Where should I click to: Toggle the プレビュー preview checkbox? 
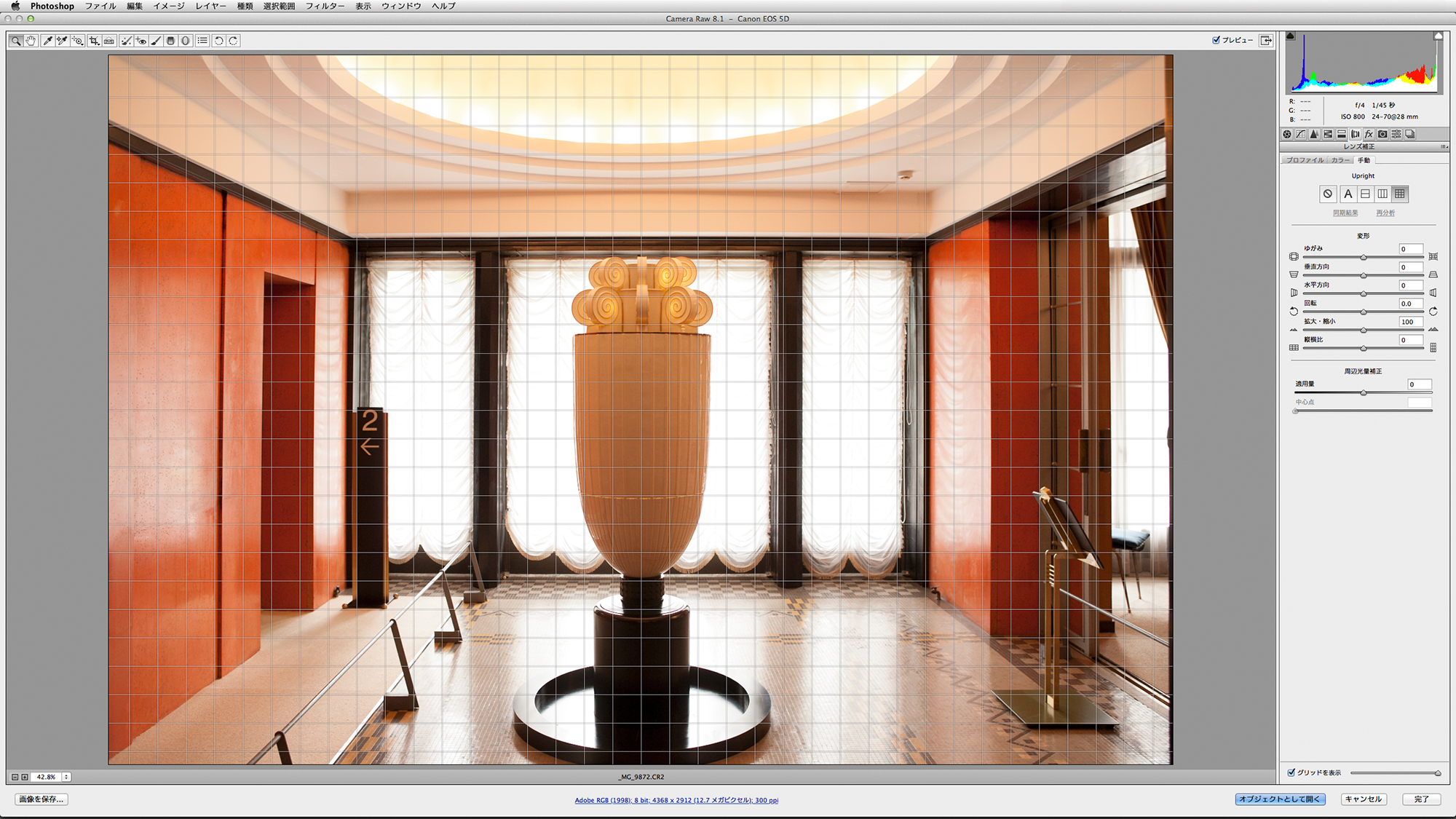[x=1216, y=40]
